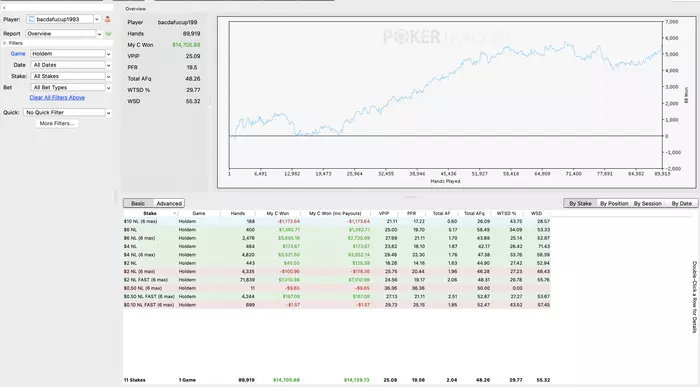Select the $10 NL (6 max) row
The width and height of the screenshot is (700, 387).
click(x=337, y=221)
